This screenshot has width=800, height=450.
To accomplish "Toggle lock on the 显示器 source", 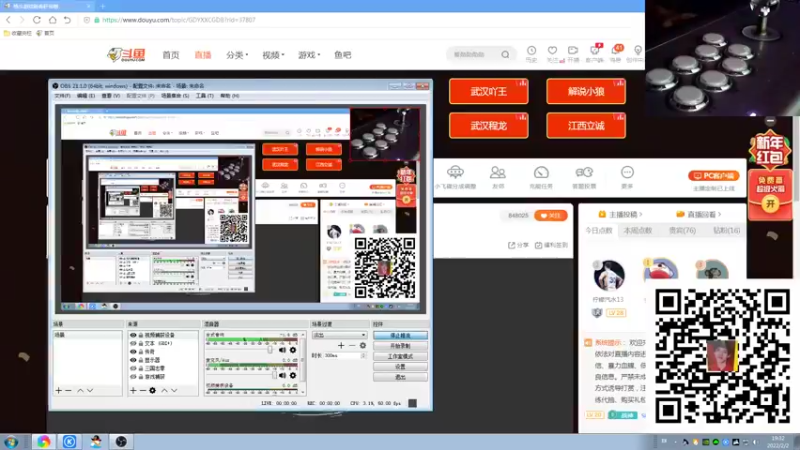I will pos(141,360).
